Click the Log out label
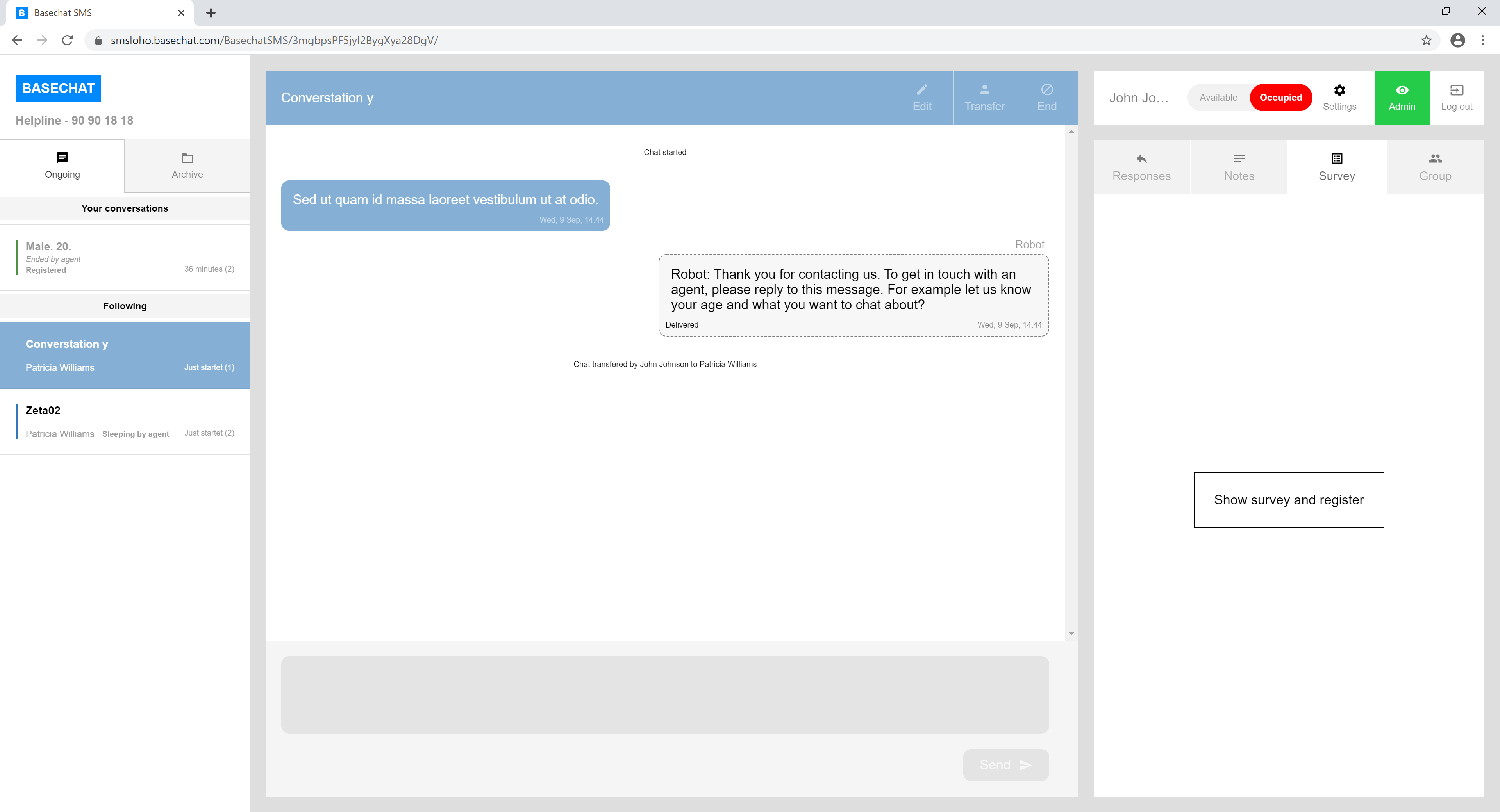 coord(1456,107)
